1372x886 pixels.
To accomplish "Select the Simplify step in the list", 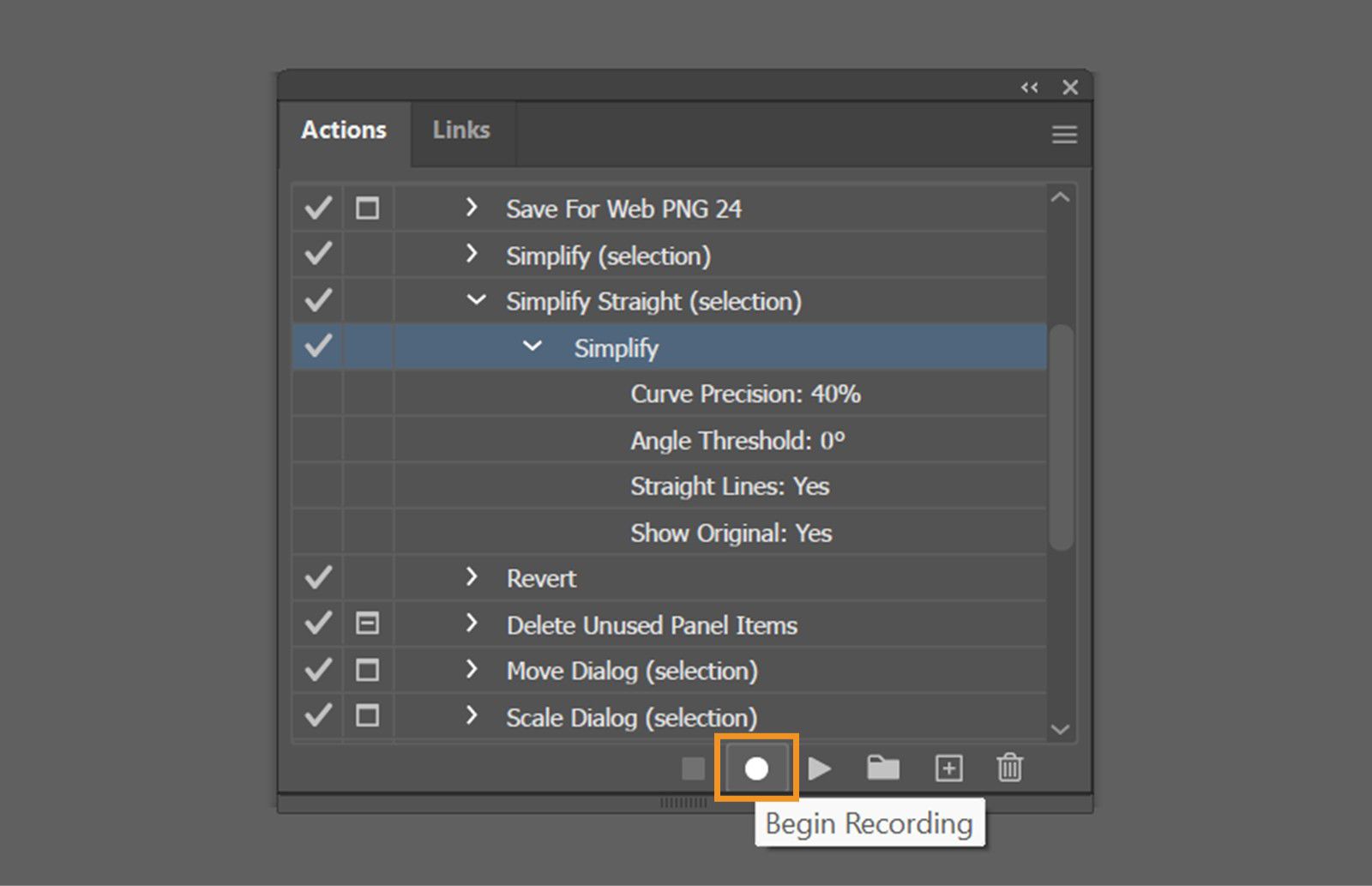I will (x=616, y=347).
